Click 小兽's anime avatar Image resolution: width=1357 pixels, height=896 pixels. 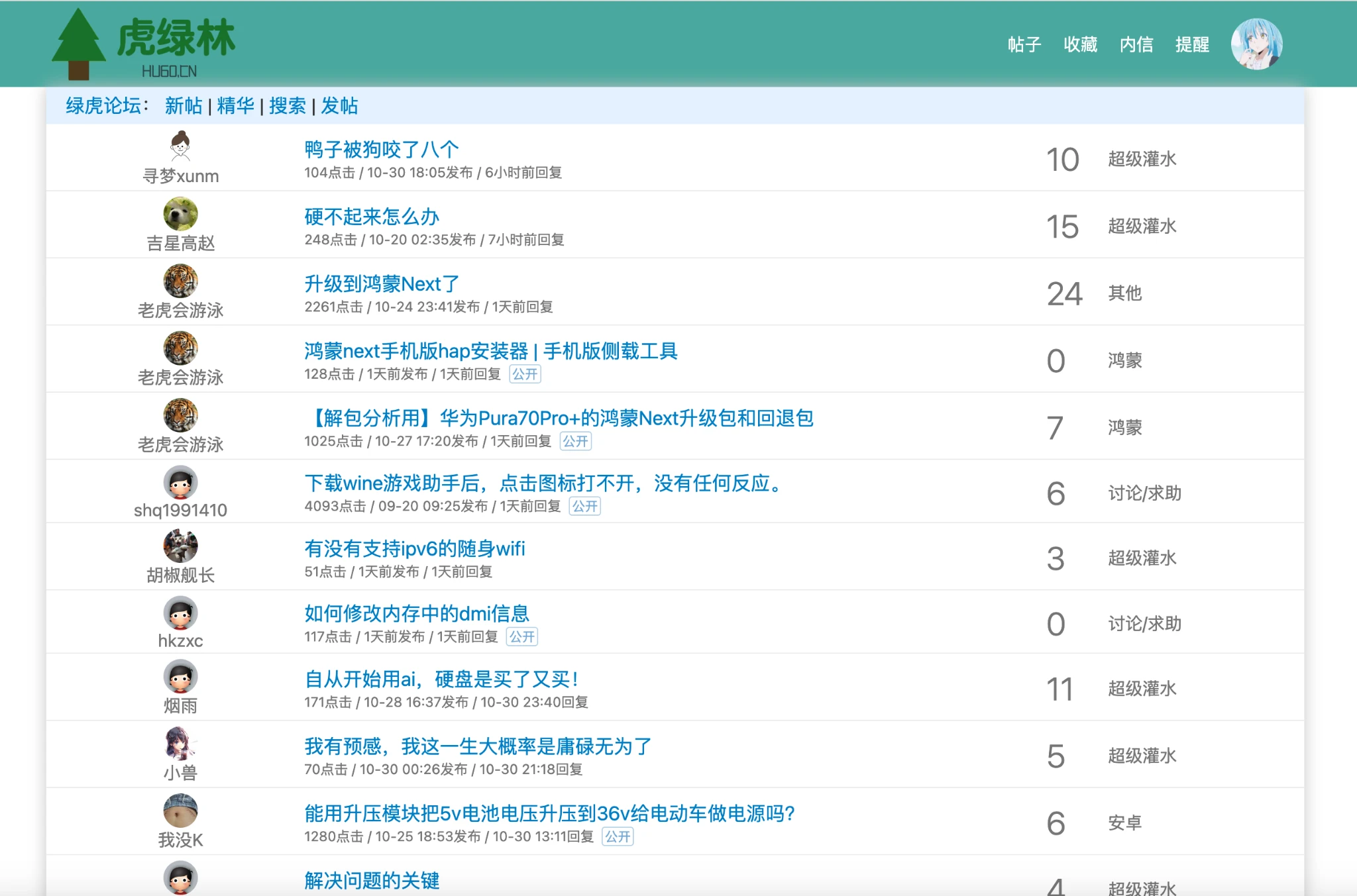pos(180,743)
